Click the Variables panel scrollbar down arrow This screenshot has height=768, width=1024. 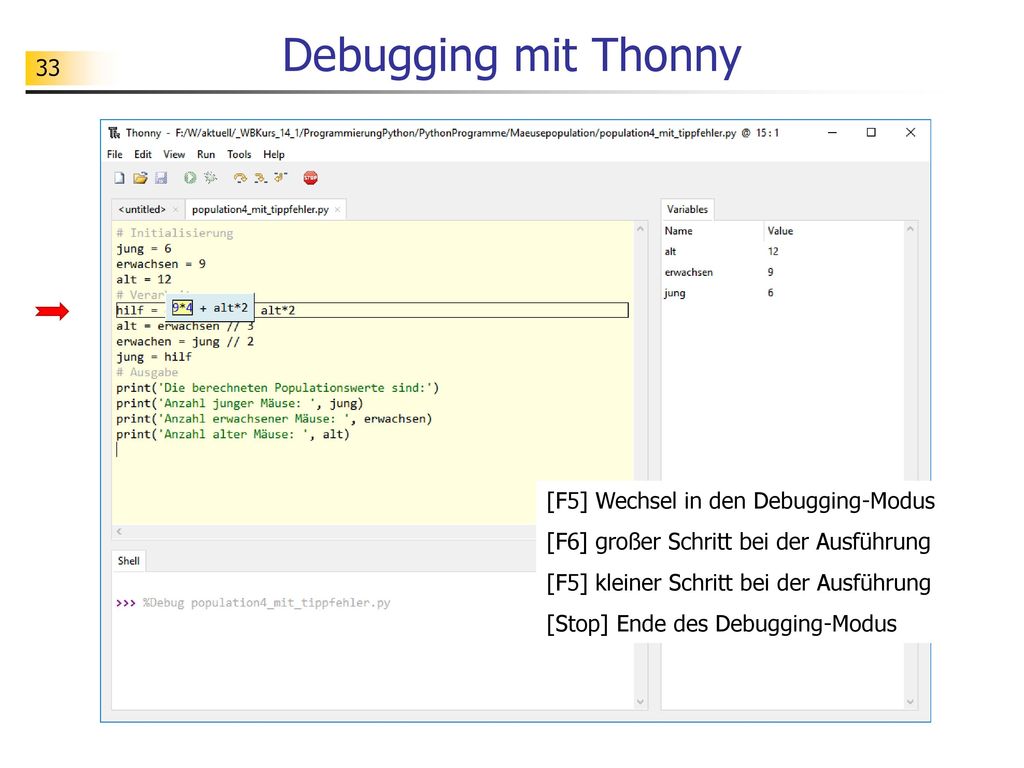point(910,702)
